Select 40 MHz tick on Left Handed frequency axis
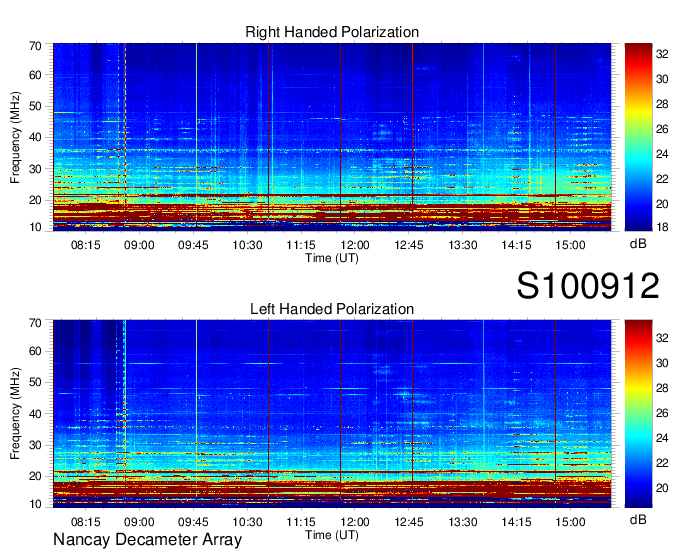This screenshot has width=680, height=552. point(35,414)
